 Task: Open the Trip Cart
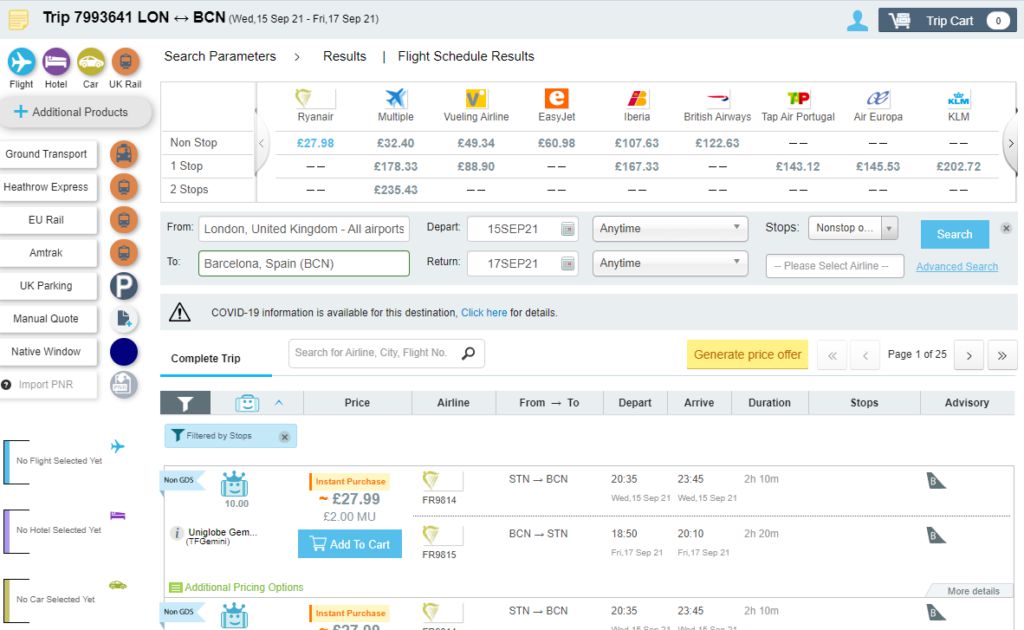point(947,20)
